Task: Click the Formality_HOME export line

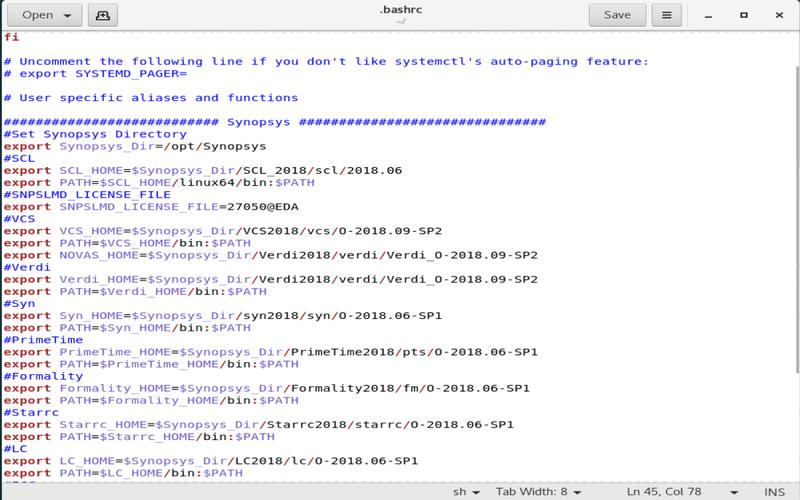Action: 267,388
